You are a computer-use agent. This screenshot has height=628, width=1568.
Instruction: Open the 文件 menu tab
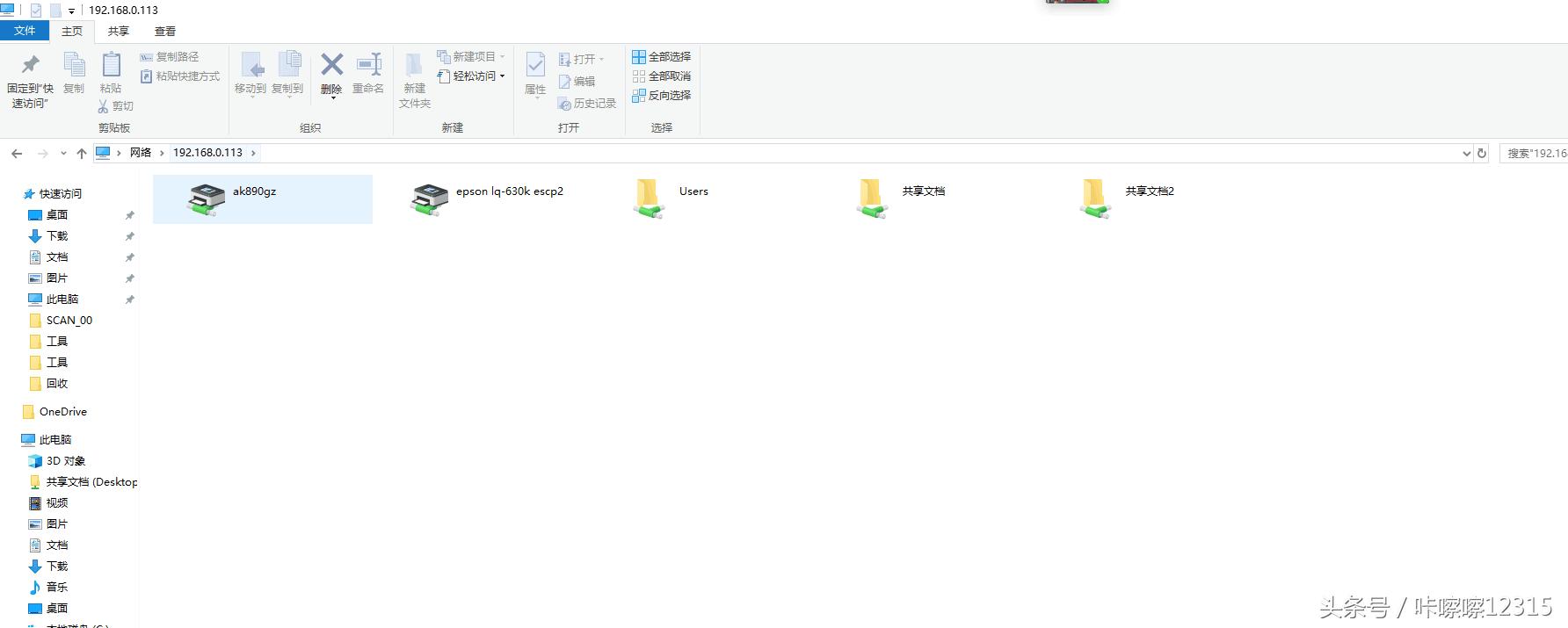[25, 31]
